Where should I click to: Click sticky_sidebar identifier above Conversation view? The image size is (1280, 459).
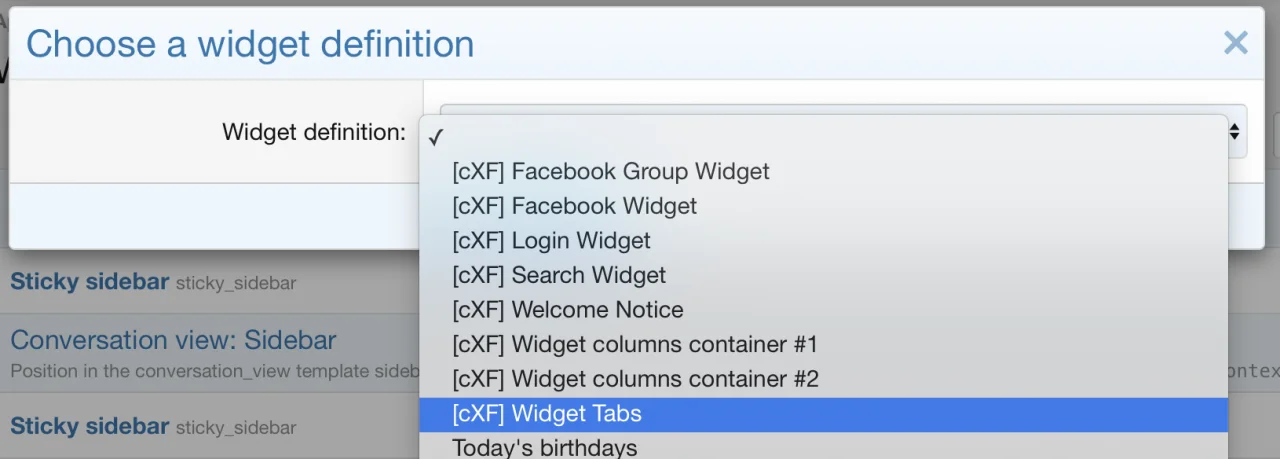pos(236,284)
